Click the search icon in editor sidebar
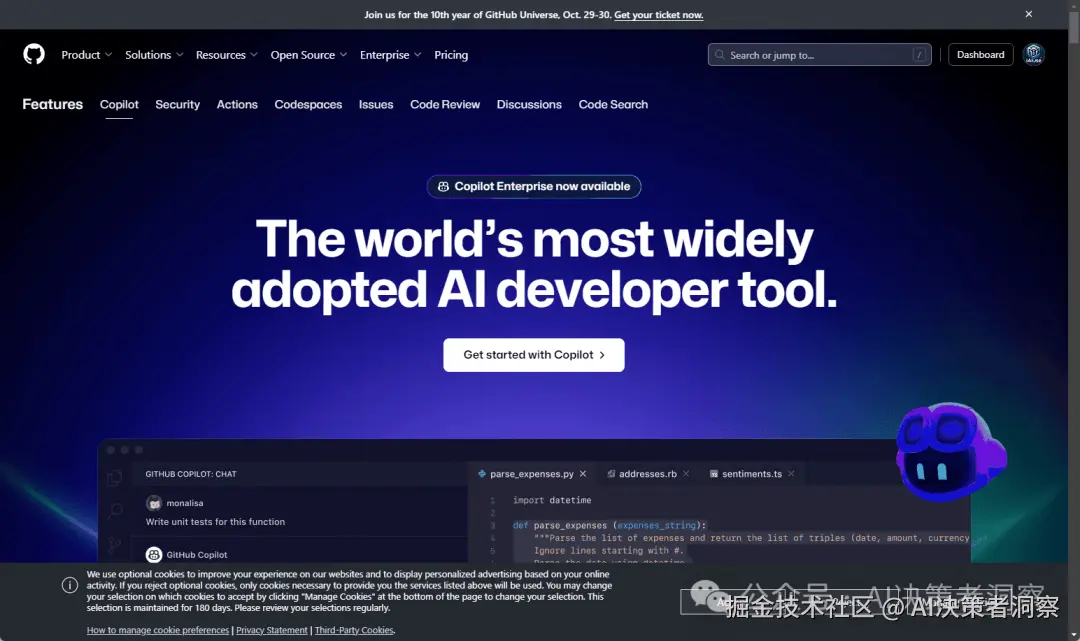This screenshot has height=641, width=1080. pyautogui.click(x=116, y=510)
